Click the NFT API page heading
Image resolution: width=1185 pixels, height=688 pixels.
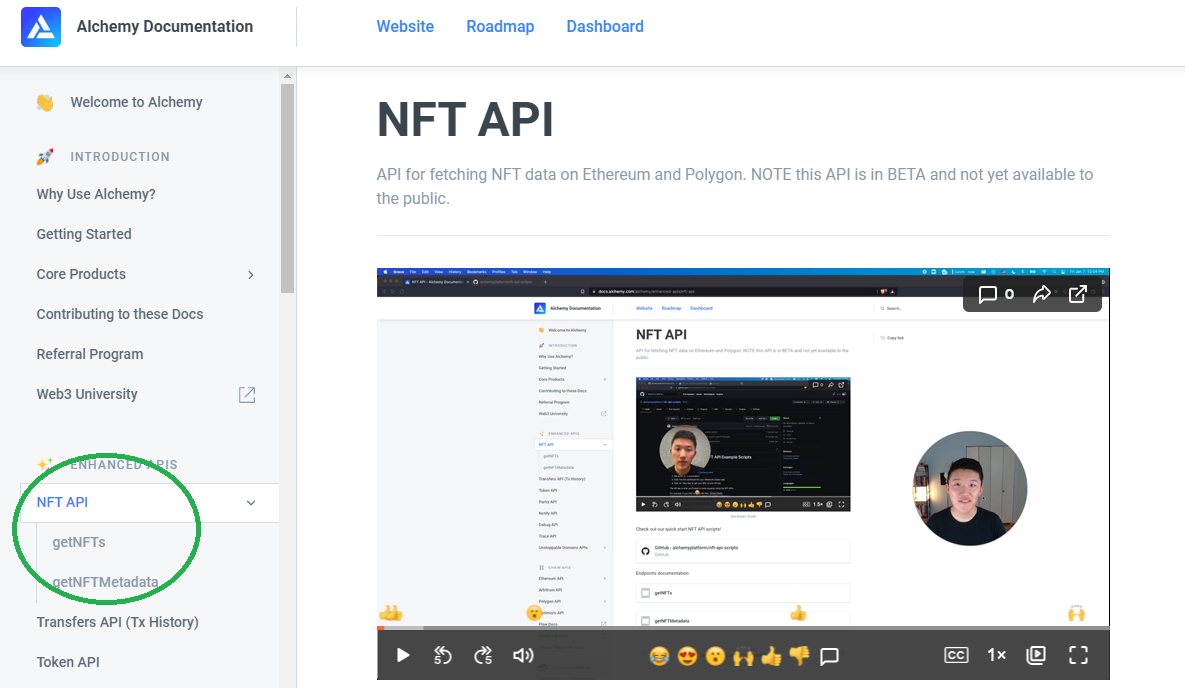(x=465, y=119)
